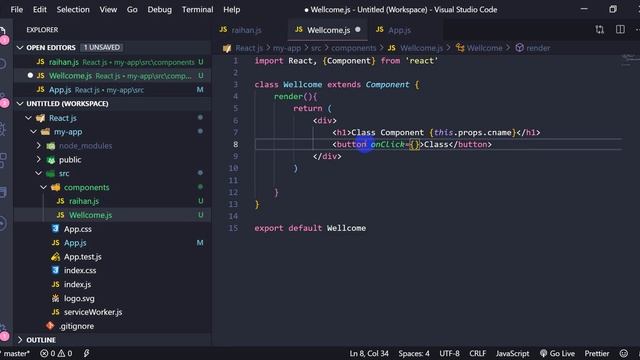Screen dimensions: 640x360
Task: Select App.js in Open Editors list
Action: (x=112, y=90)
